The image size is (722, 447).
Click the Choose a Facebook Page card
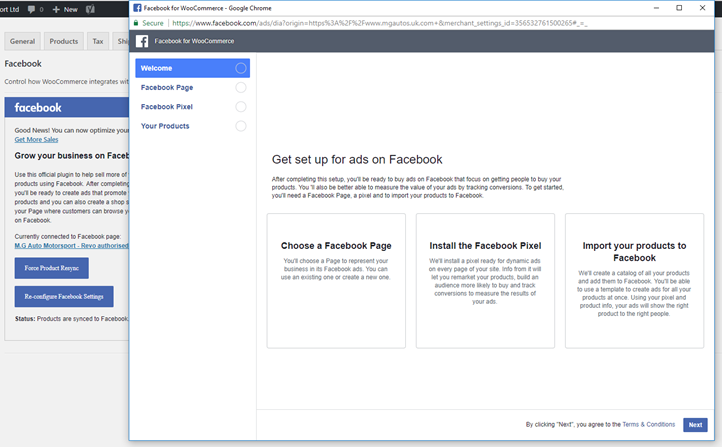click(x=336, y=281)
